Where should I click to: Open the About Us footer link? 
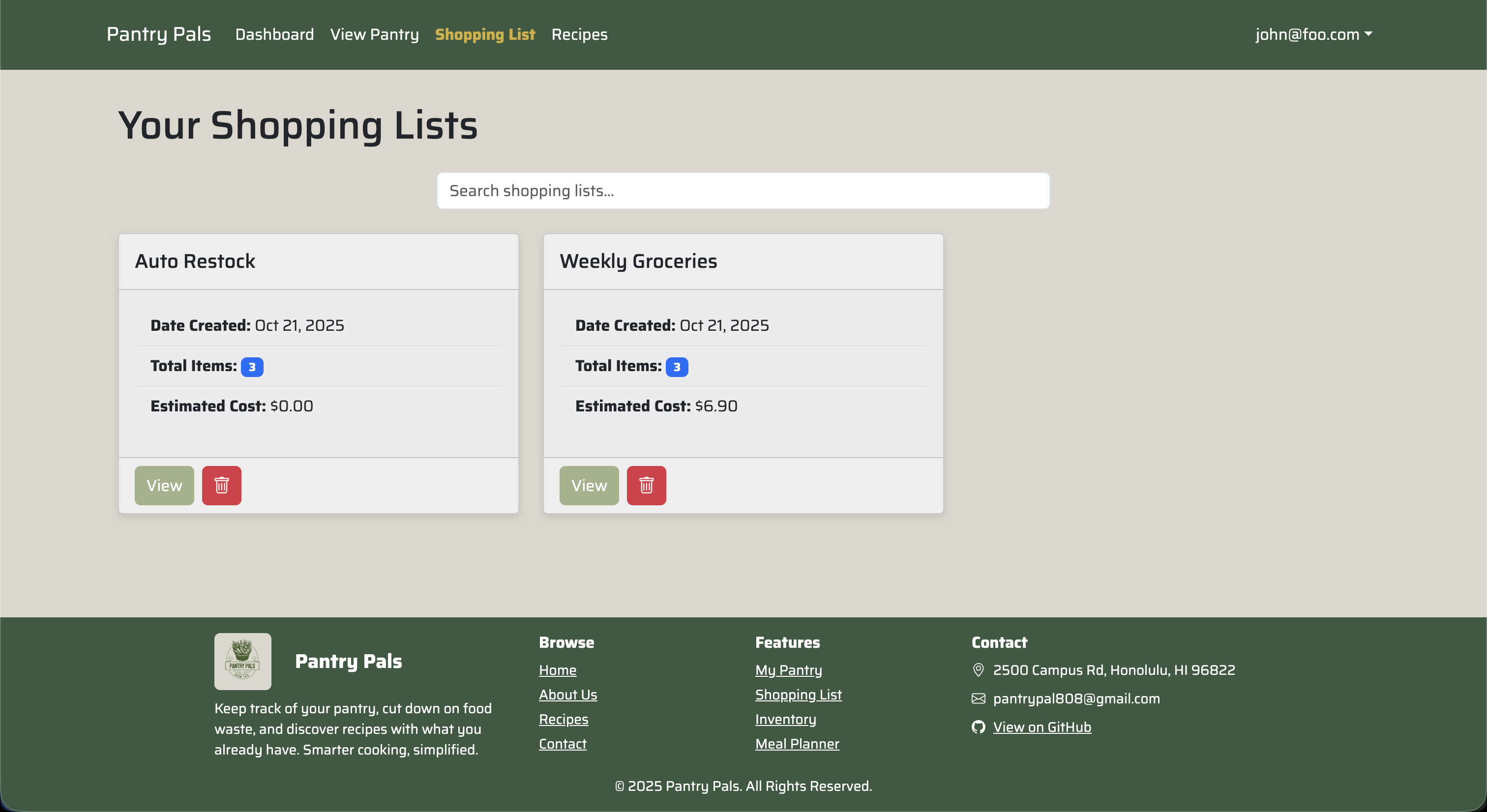point(568,694)
